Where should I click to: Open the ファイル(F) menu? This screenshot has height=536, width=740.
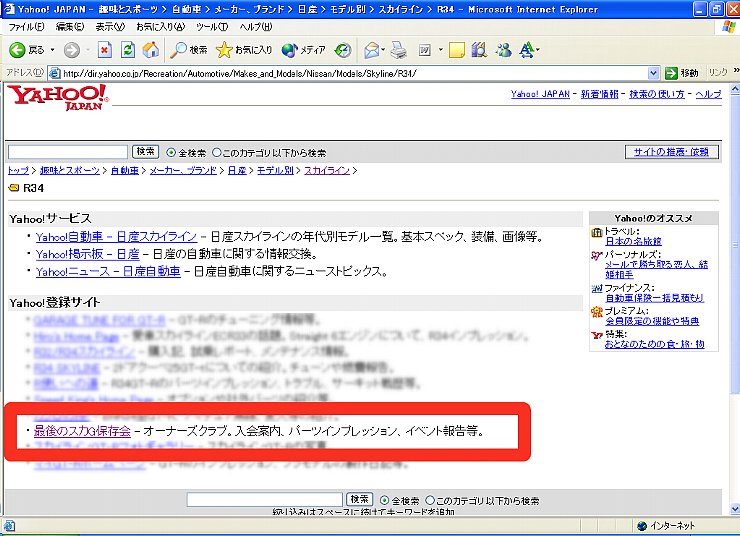pos(26,27)
